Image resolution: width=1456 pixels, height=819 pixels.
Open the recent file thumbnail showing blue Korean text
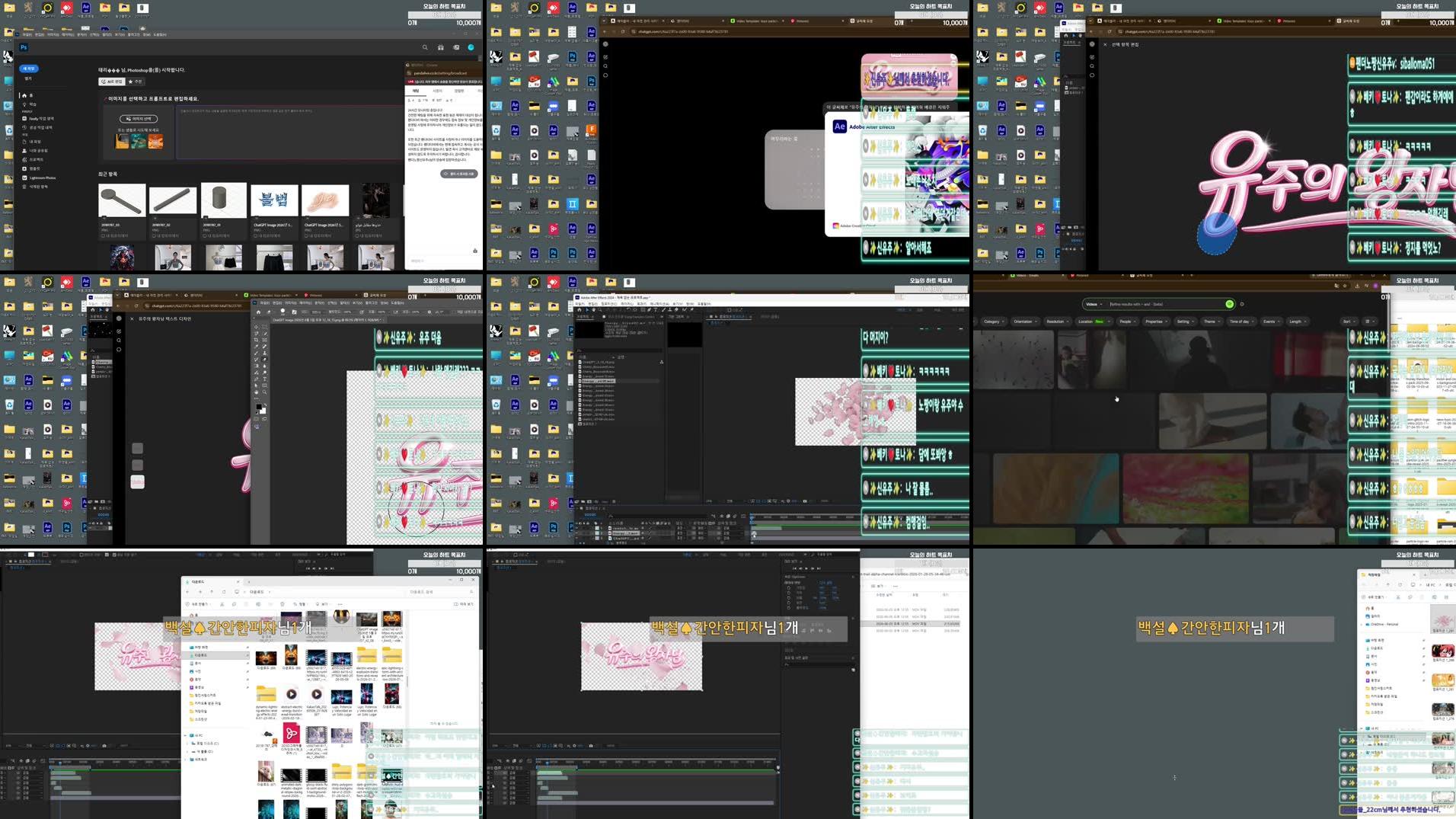274,200
